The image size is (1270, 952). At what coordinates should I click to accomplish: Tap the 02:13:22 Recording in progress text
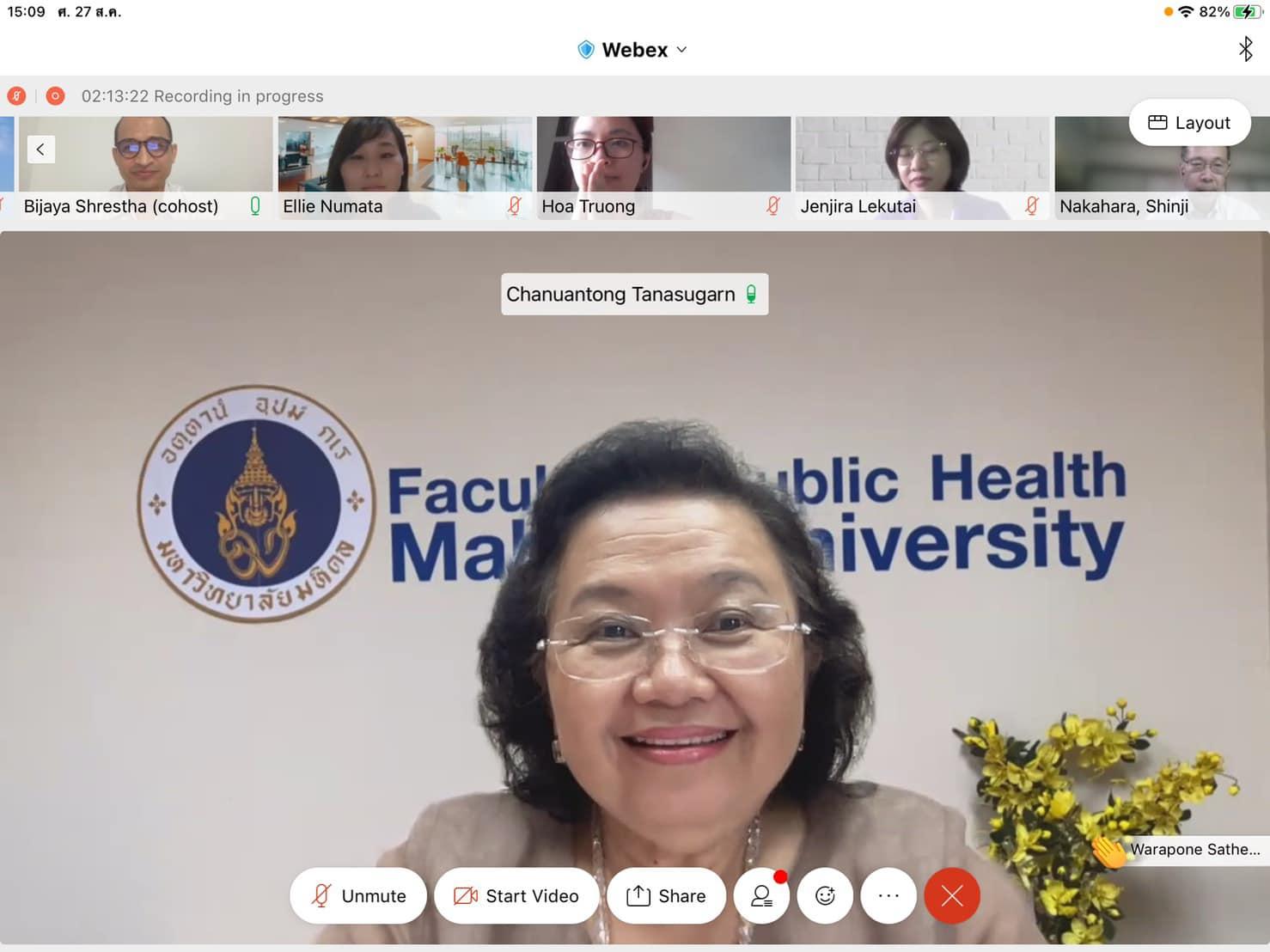click(x=202, y=96)
